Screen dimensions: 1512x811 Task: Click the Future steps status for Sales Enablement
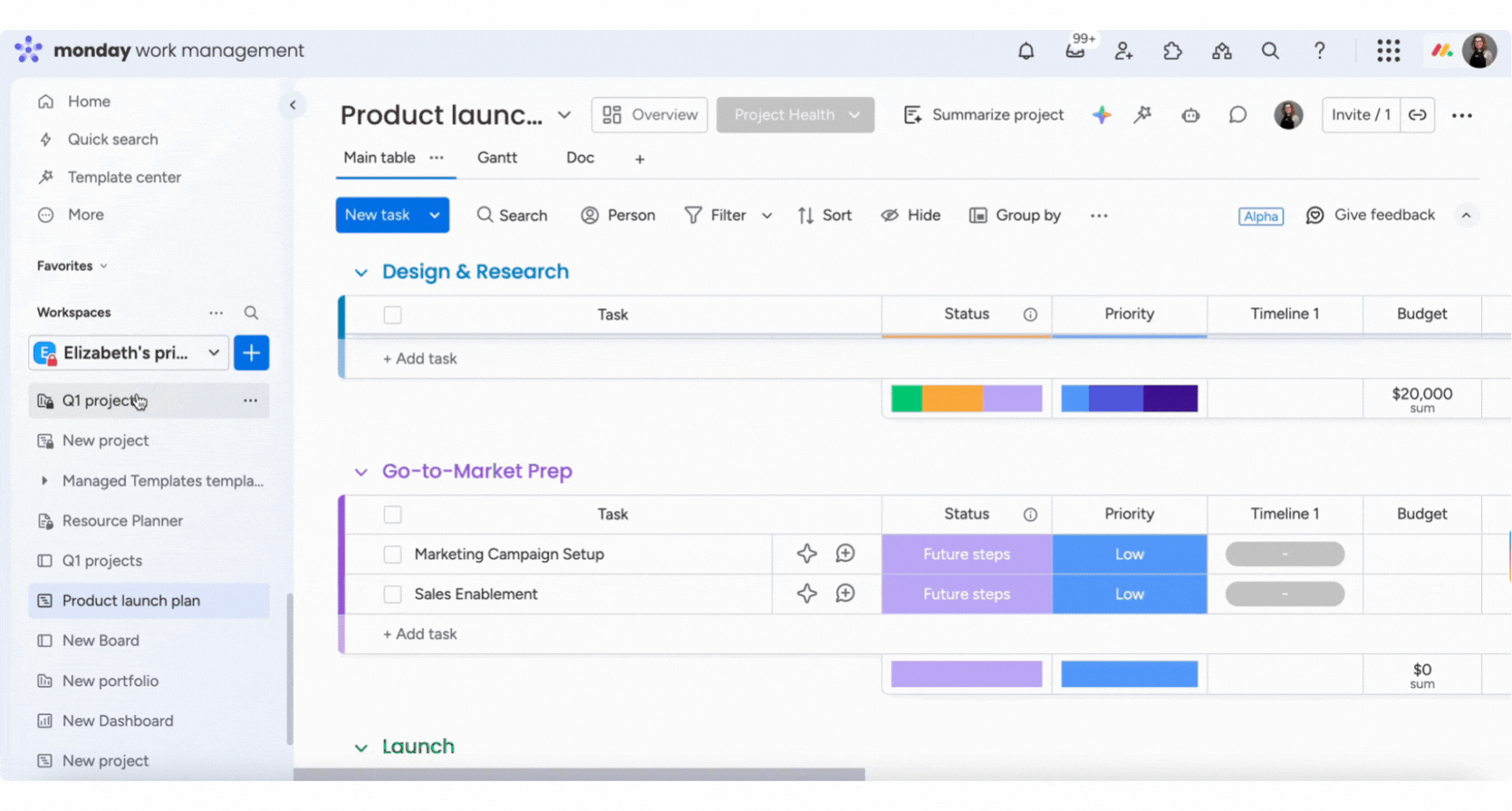(x=965, y=594)
